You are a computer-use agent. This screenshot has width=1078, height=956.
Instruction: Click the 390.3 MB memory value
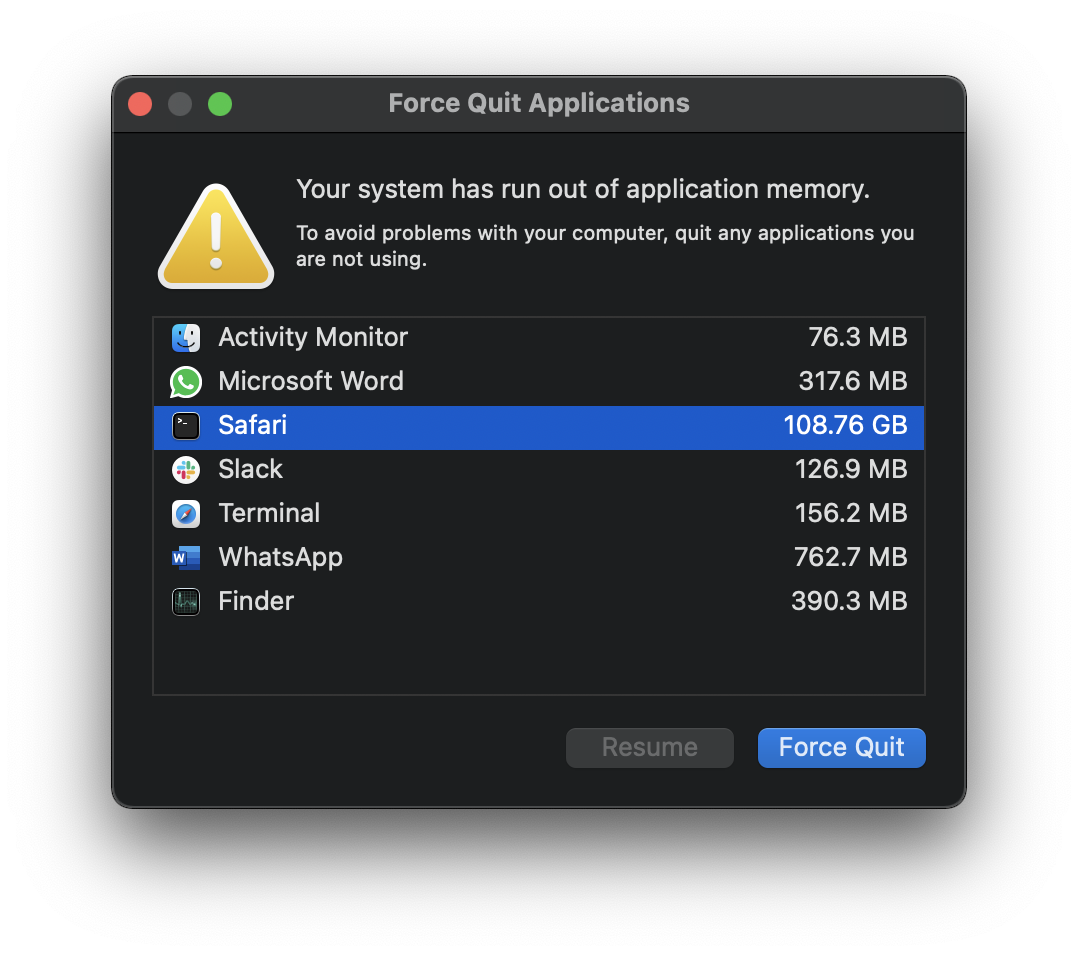tap(849, 601)
